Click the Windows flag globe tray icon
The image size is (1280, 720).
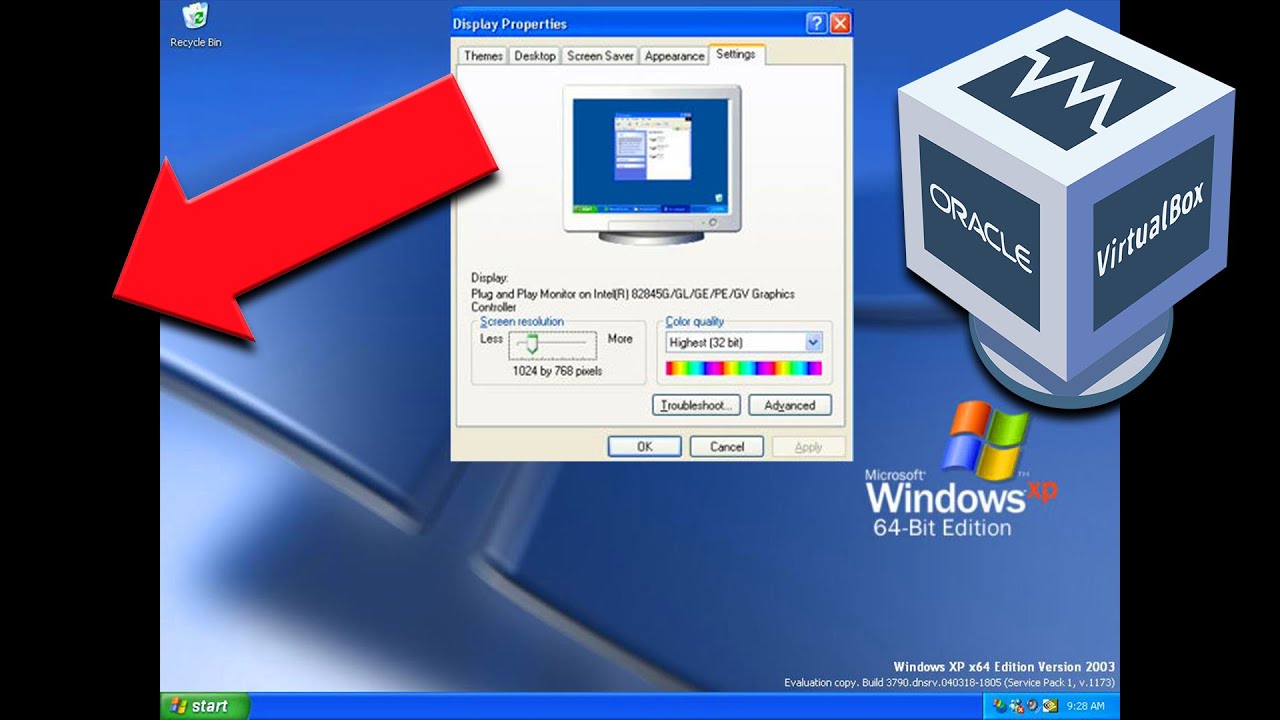click(x=1000, y=706)
